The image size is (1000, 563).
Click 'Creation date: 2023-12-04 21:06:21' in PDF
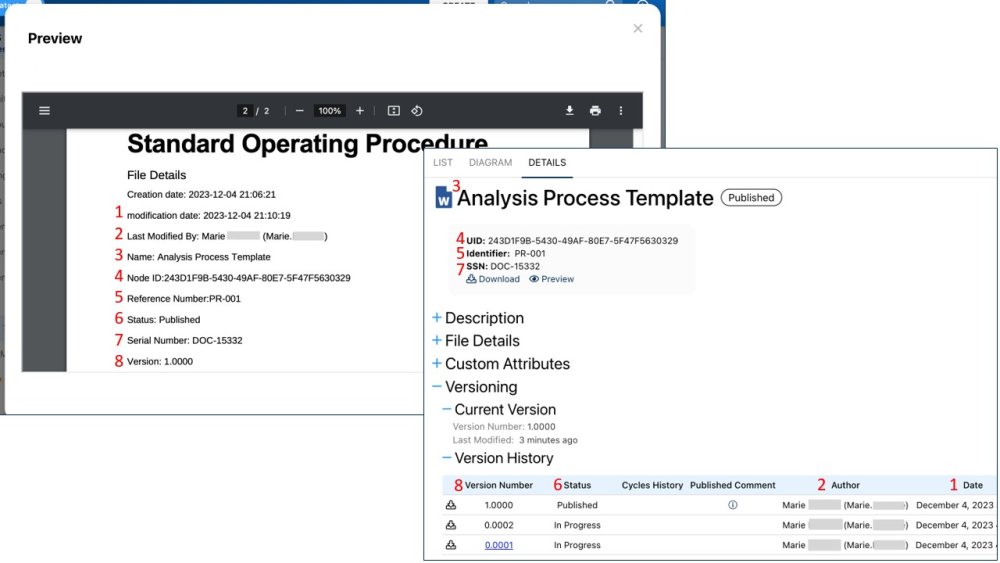click(x=201, y=194)
